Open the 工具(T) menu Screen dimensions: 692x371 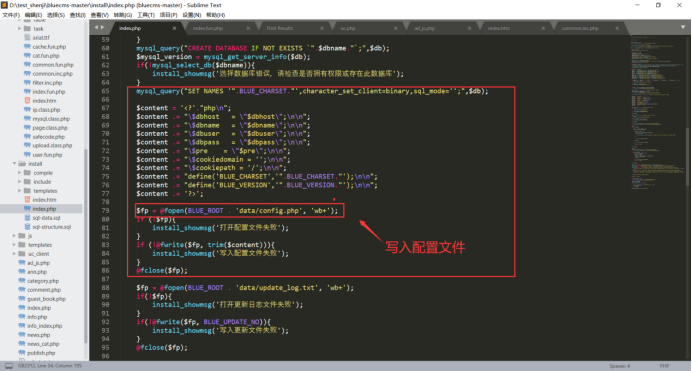146,15
